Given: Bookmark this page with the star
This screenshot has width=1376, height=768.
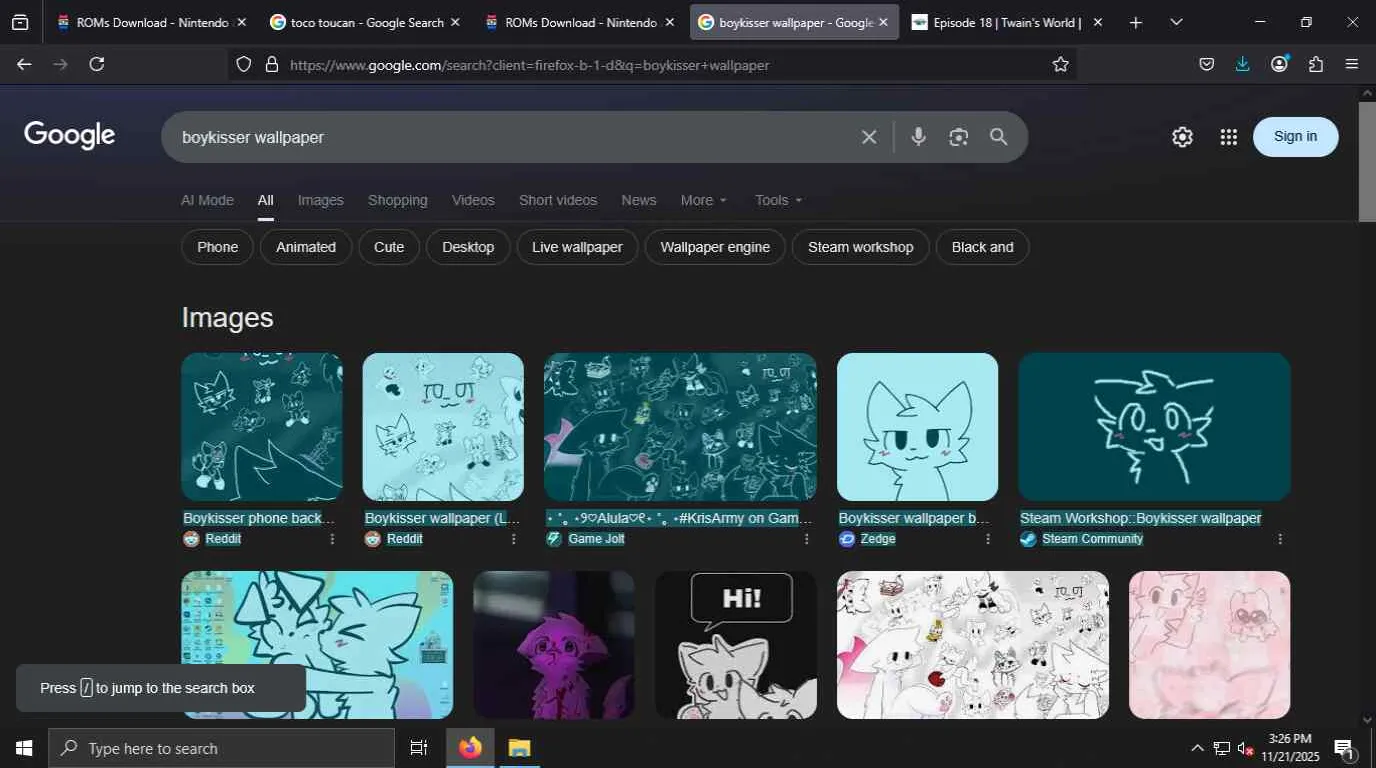Looking at the screenshot, I should pos(1061,64).
